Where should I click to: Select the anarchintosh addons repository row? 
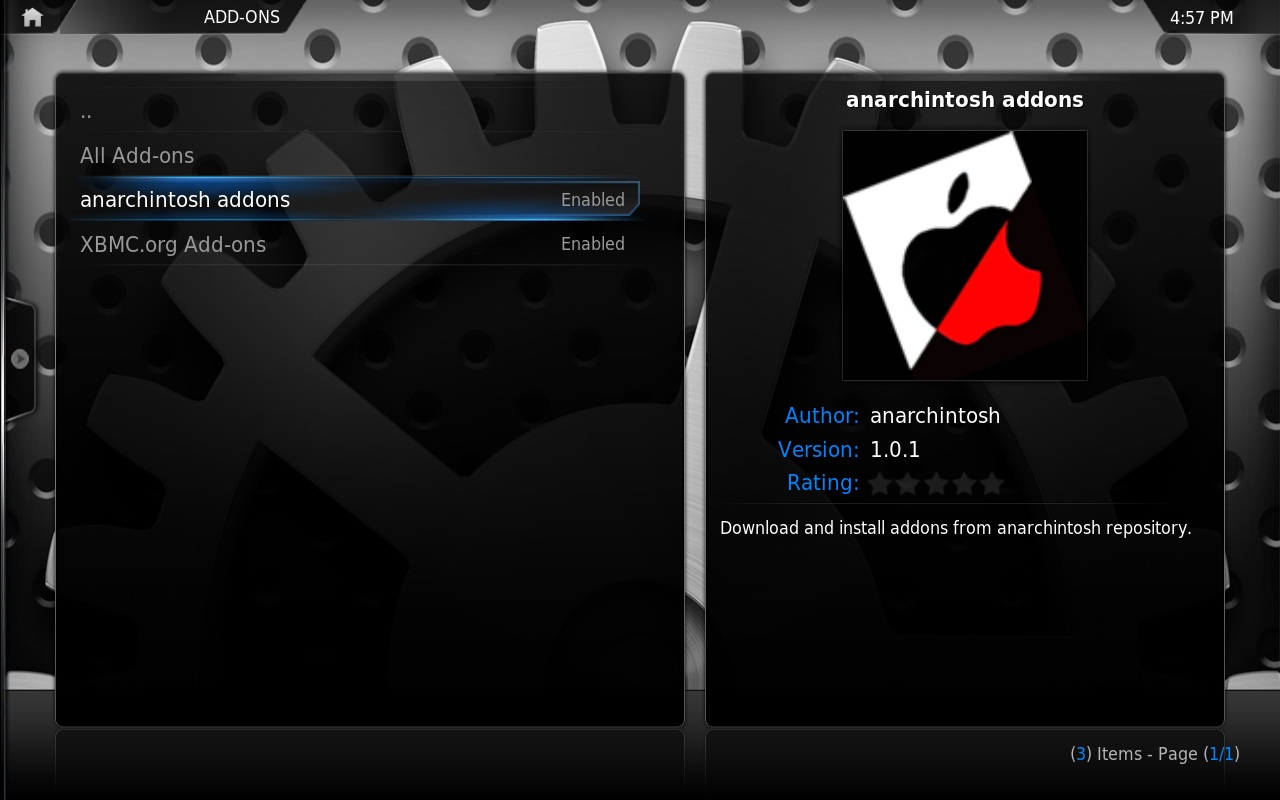click(185, 200)
